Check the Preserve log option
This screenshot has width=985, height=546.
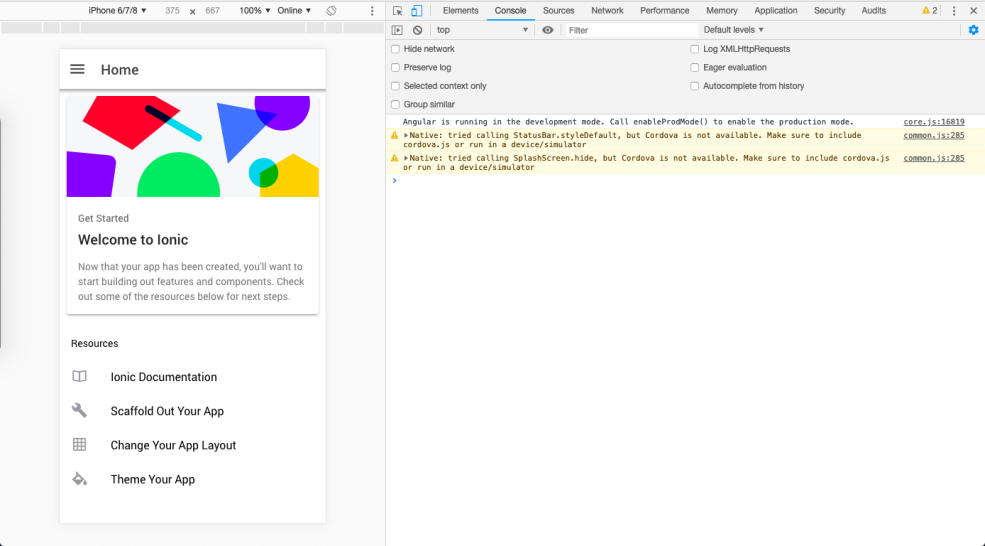(x=396, y=68)
